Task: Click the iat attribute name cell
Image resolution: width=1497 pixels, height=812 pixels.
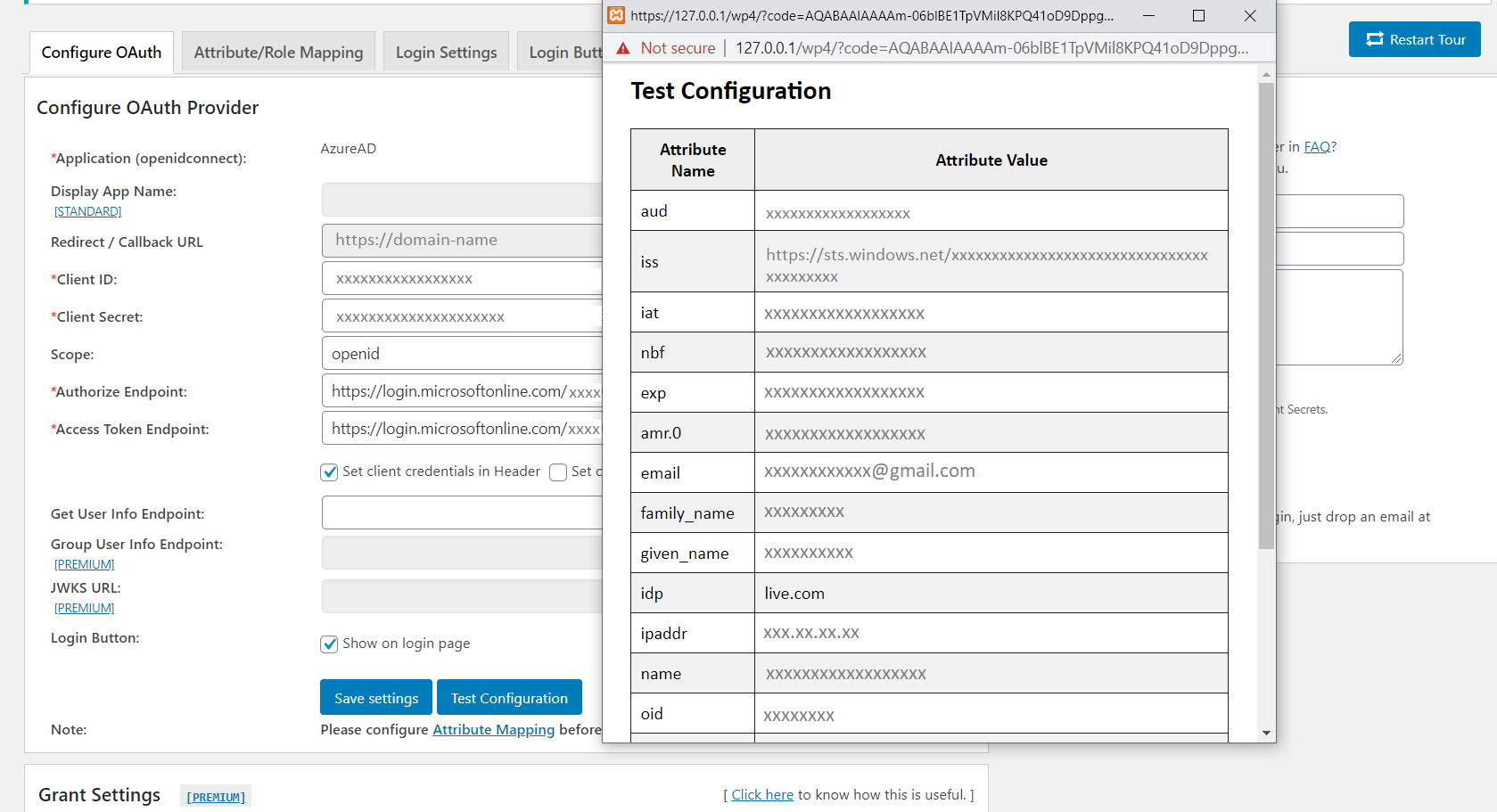Action: point(693,312)
